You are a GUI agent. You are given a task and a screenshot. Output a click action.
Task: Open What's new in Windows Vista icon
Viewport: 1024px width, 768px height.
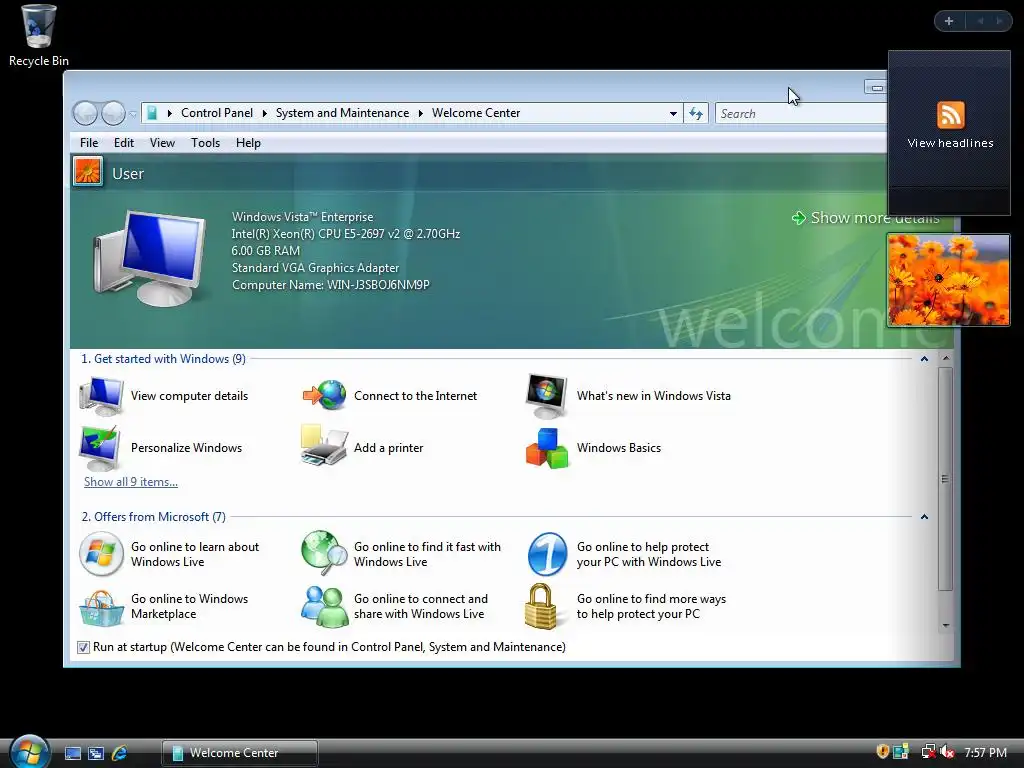pos(547,396)
